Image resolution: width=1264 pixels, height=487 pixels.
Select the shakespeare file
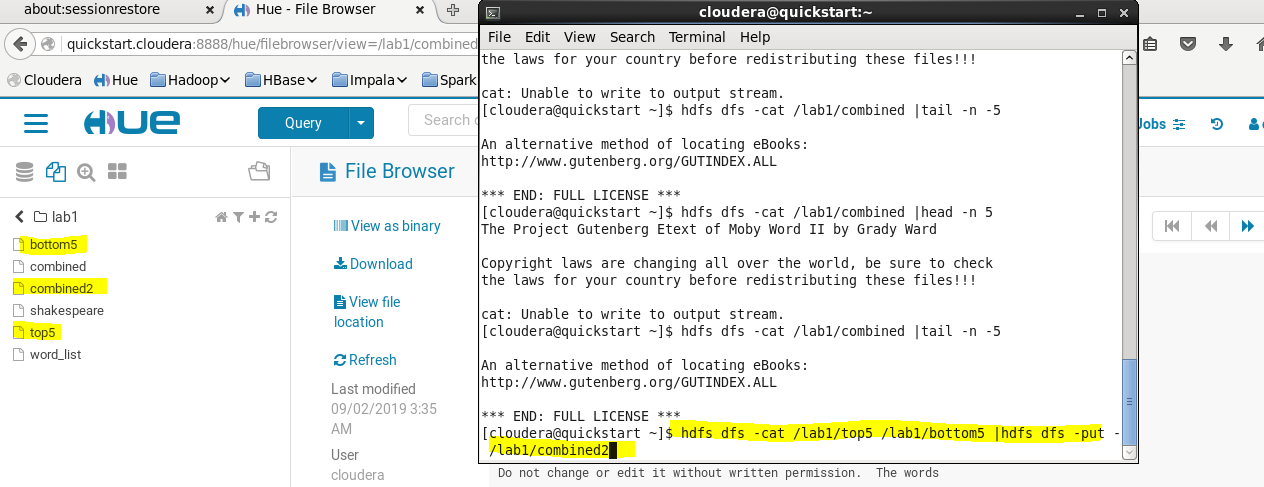tap(66, 311)
